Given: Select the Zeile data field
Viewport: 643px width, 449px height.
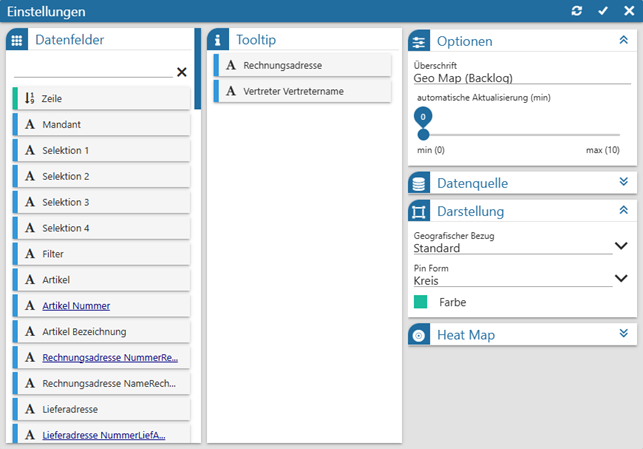Looking at the screenshot, I should click(100, 98).
